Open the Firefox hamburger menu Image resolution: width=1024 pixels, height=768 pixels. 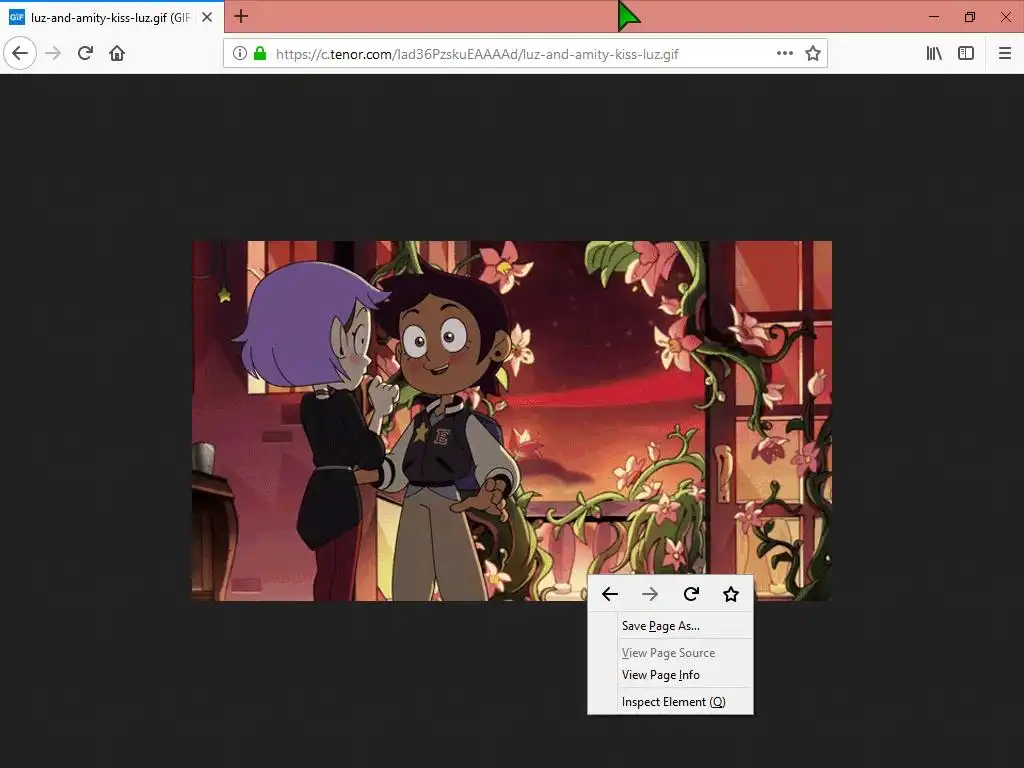[x=1005, y=54]
